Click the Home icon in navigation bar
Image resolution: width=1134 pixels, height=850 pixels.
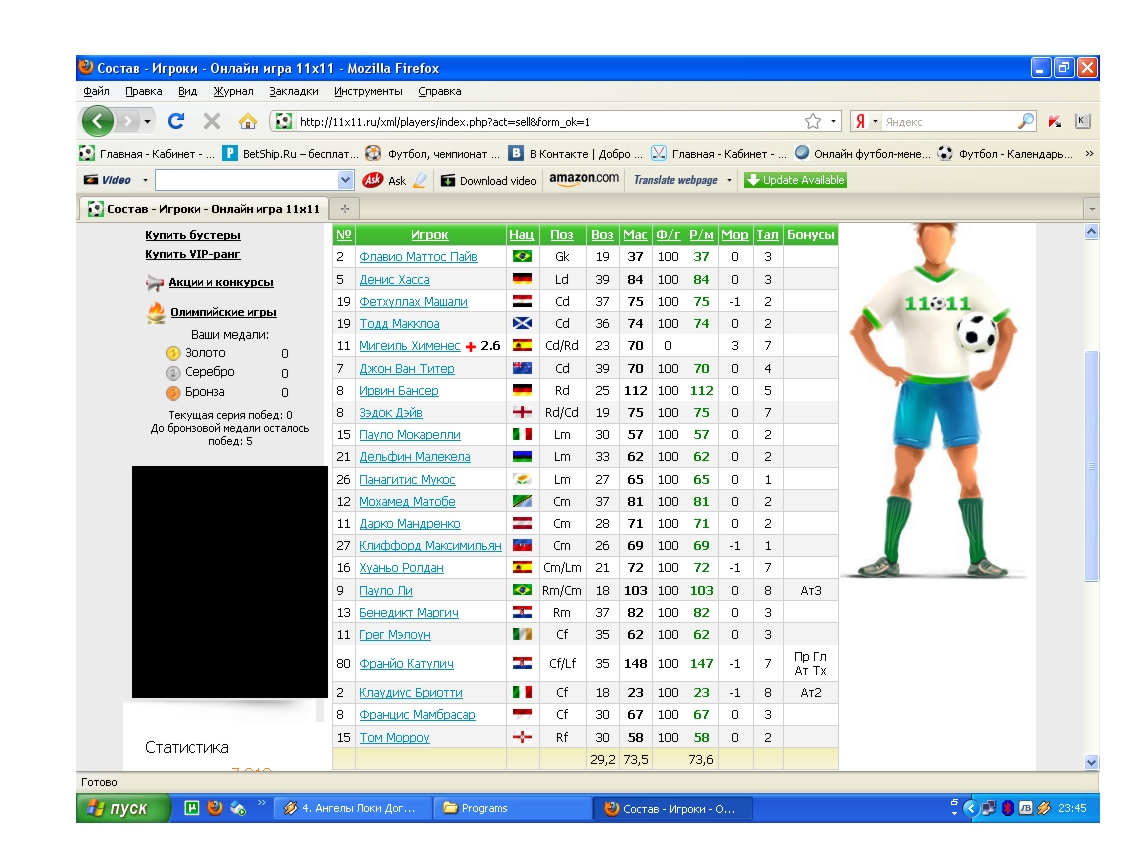tap(247, 121)
